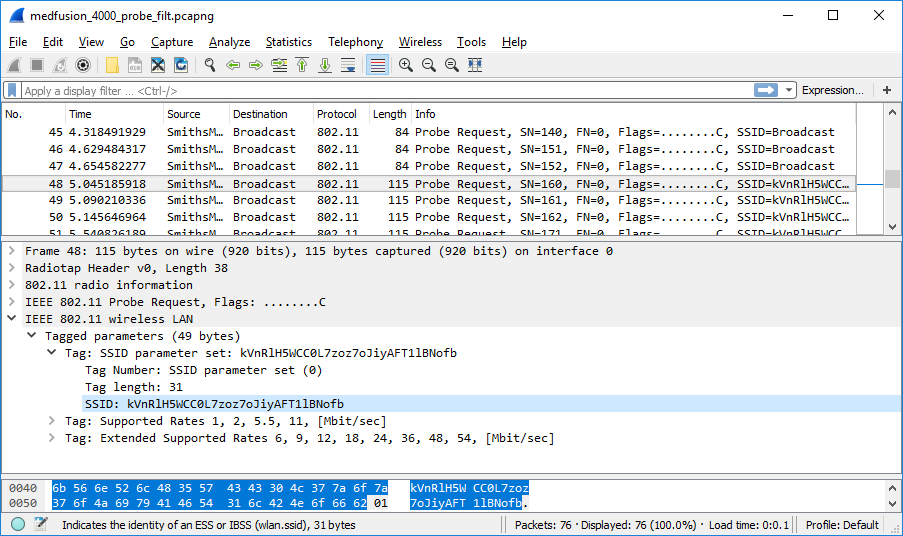Select packet 50 at time 5.145646964
Screen dimensions: 903x536
coord(428,217)
